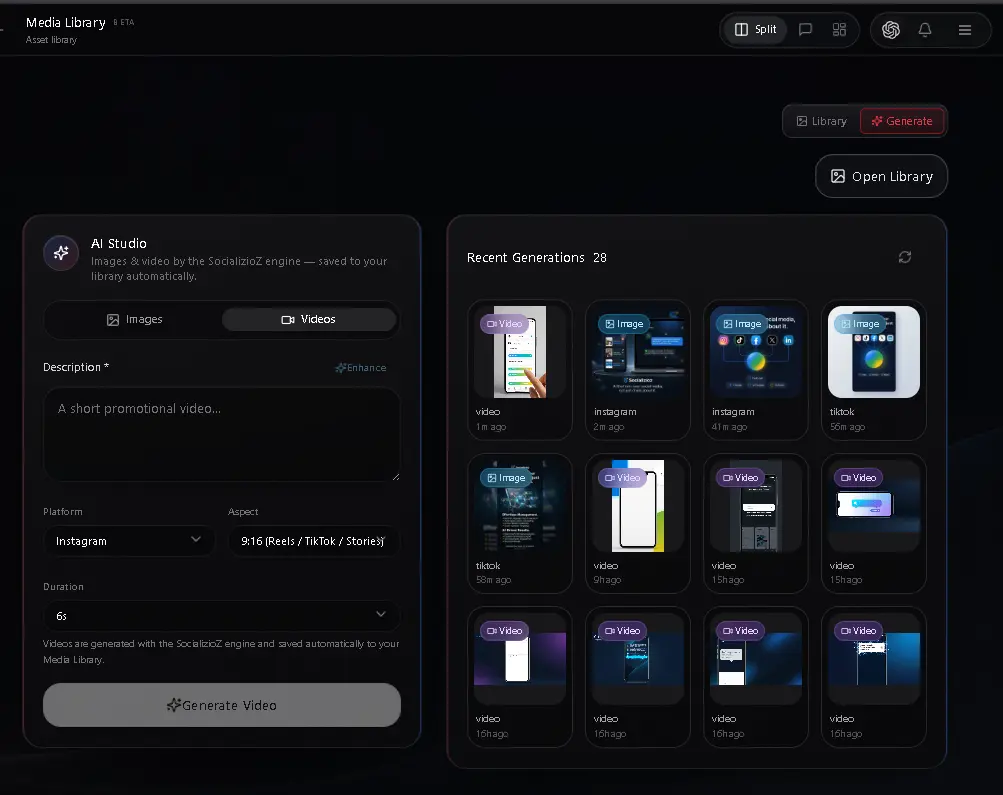Toggle the Split view mode
This screenshot has height=795, width=1003.
point(755,29)
